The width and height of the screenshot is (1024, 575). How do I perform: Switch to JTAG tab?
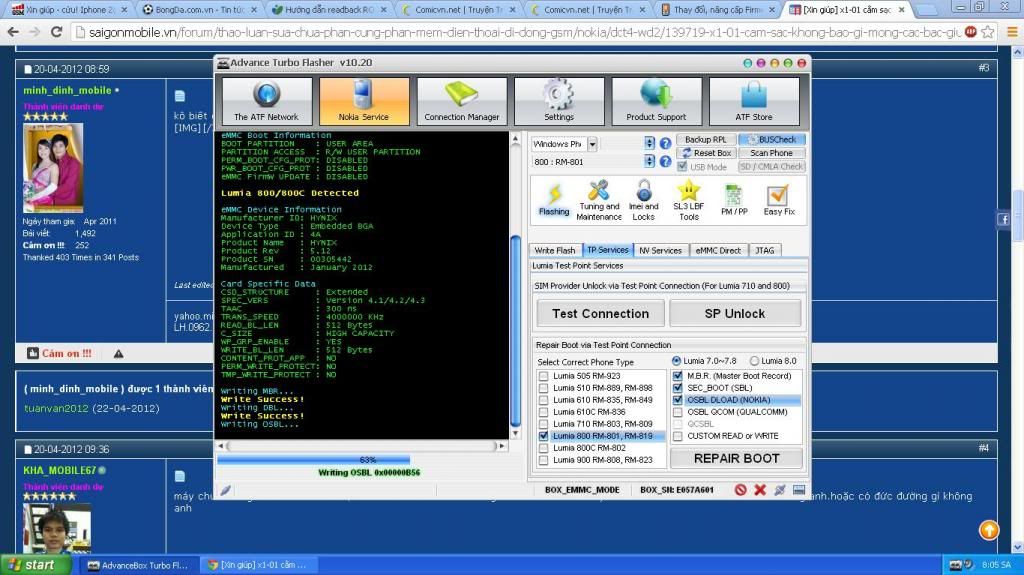(x=765, y=250)
